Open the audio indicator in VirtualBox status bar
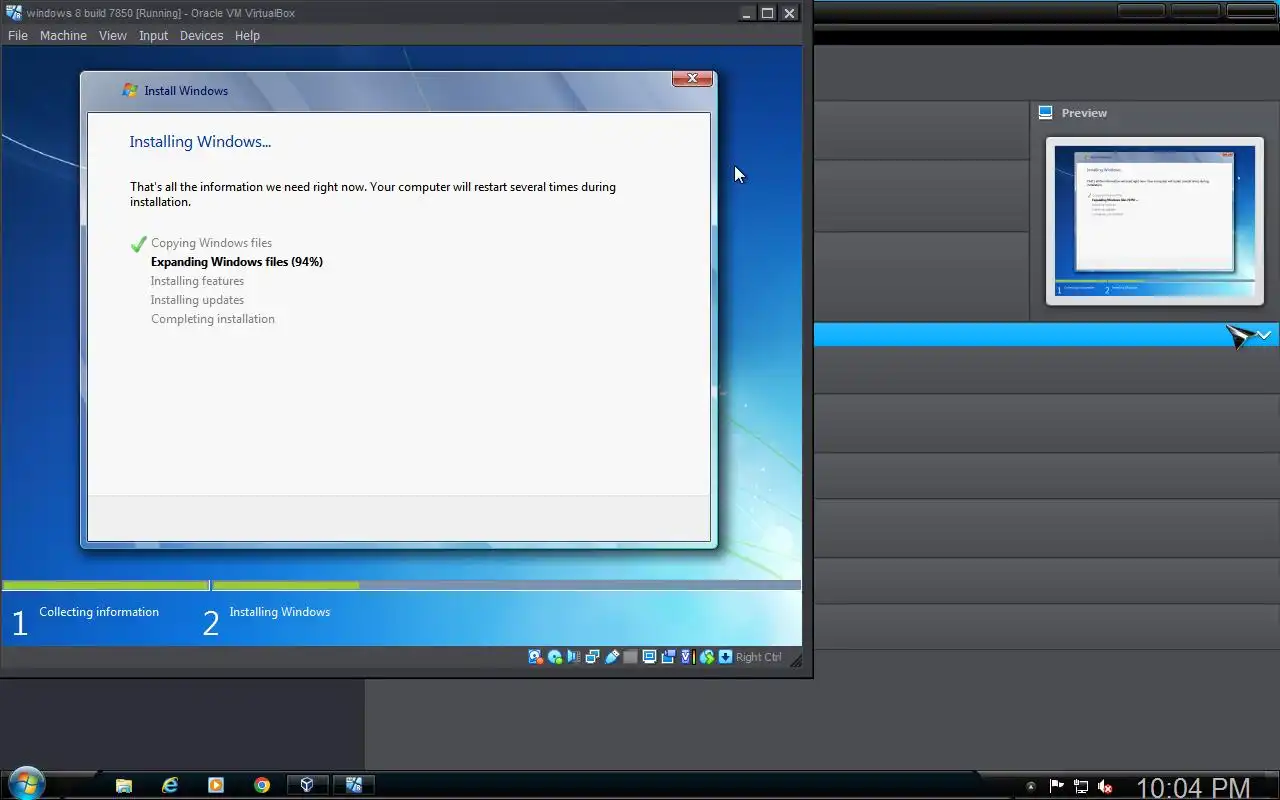The width and height of the screenshot is (1280, 800). [573, 657]
